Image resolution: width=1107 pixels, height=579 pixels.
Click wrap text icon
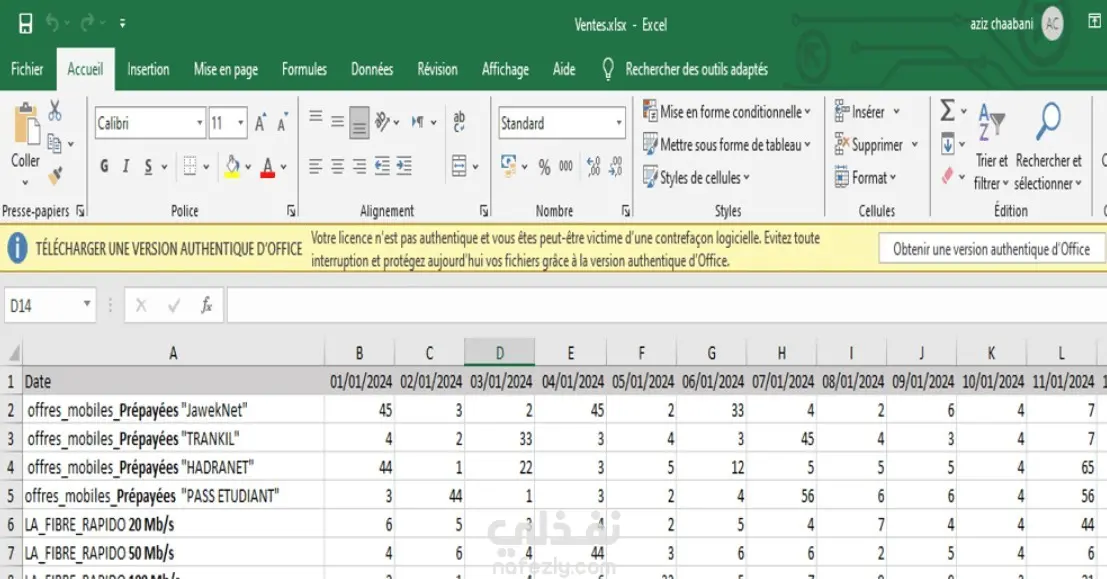coord(459,121)
